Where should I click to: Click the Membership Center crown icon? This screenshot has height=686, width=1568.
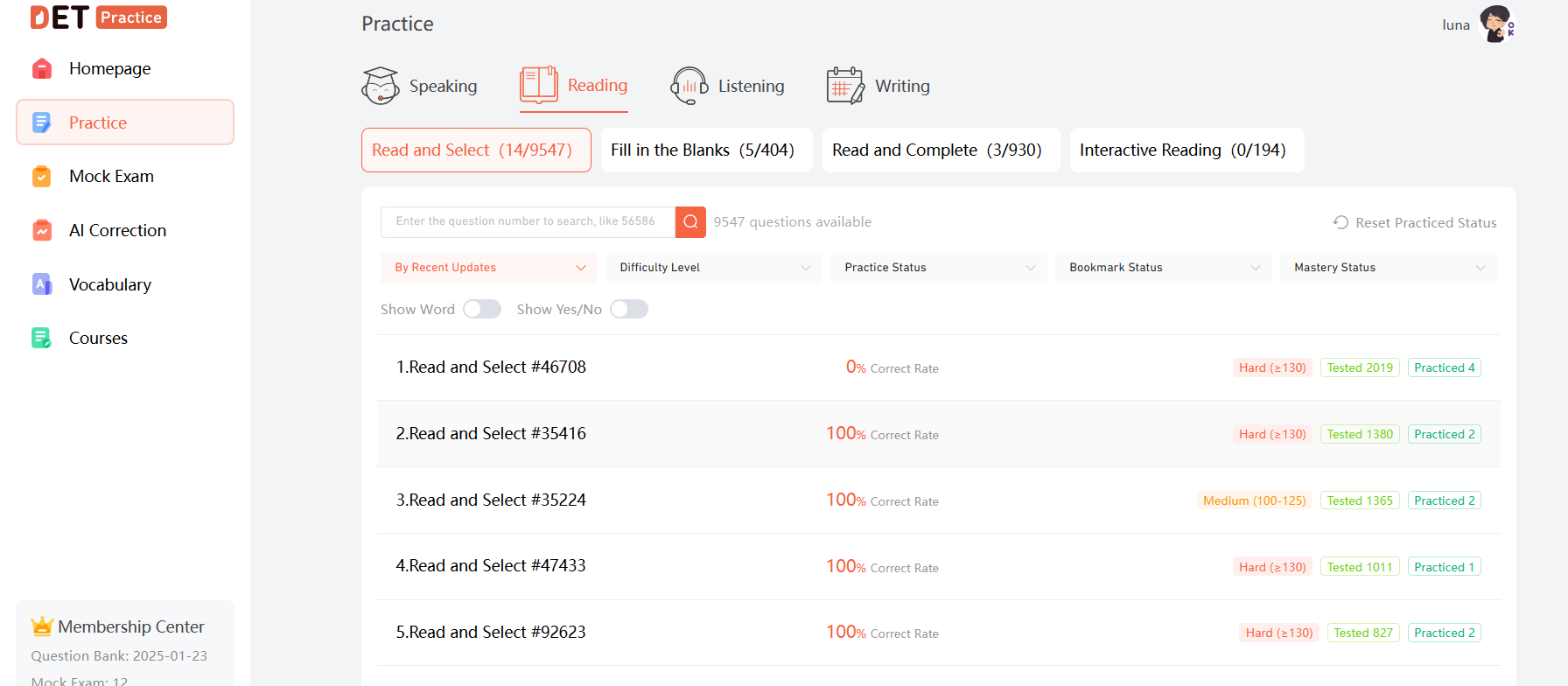tap(42, 626)
